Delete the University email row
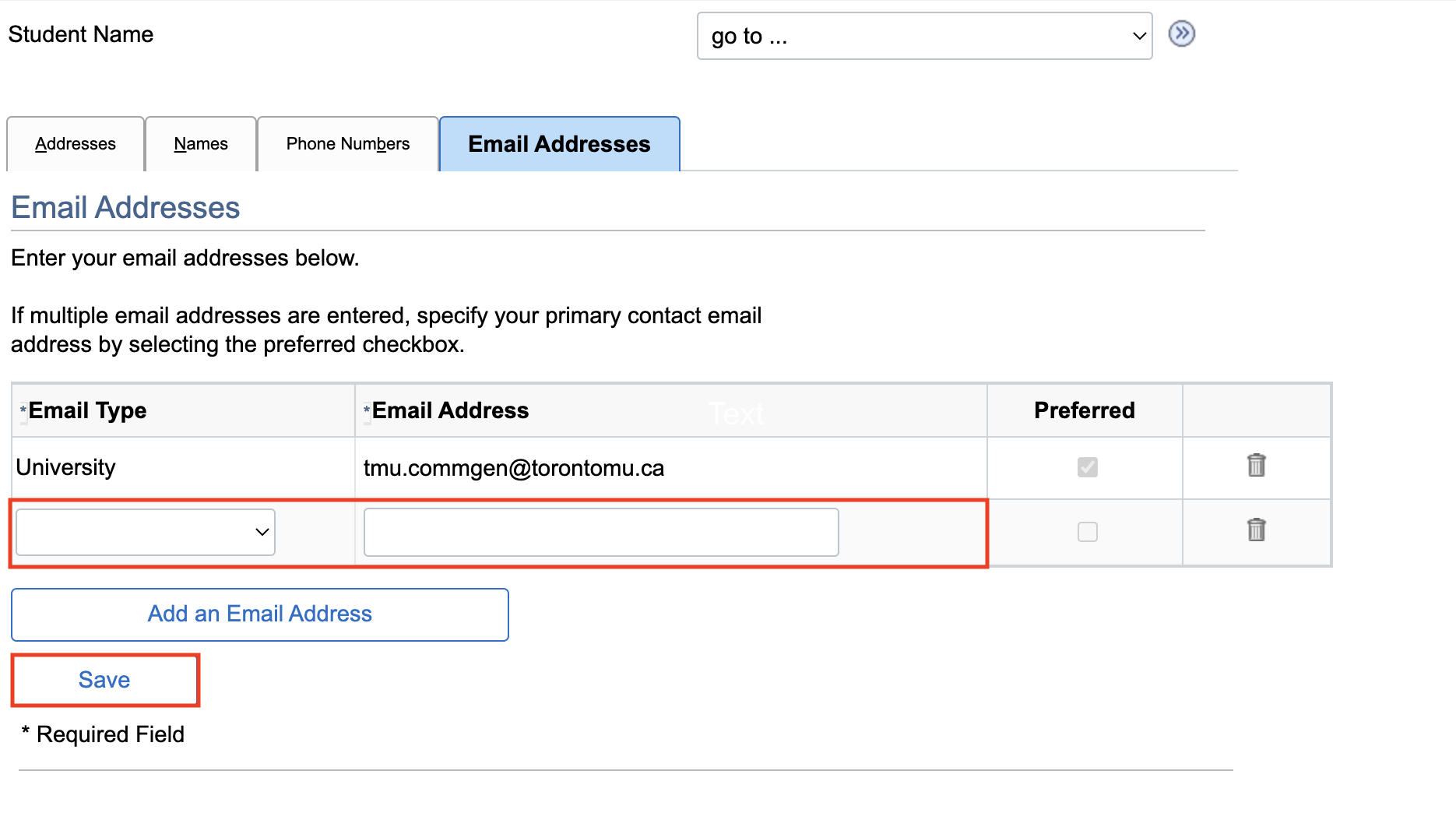Viewport: 1456px width, 813px height. (1256, 466)
